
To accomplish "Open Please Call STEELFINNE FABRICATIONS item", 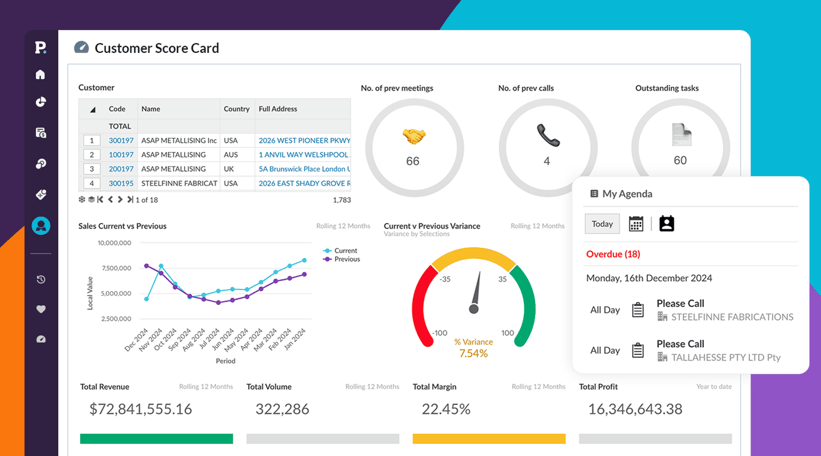I will click(x=725, y=310).
